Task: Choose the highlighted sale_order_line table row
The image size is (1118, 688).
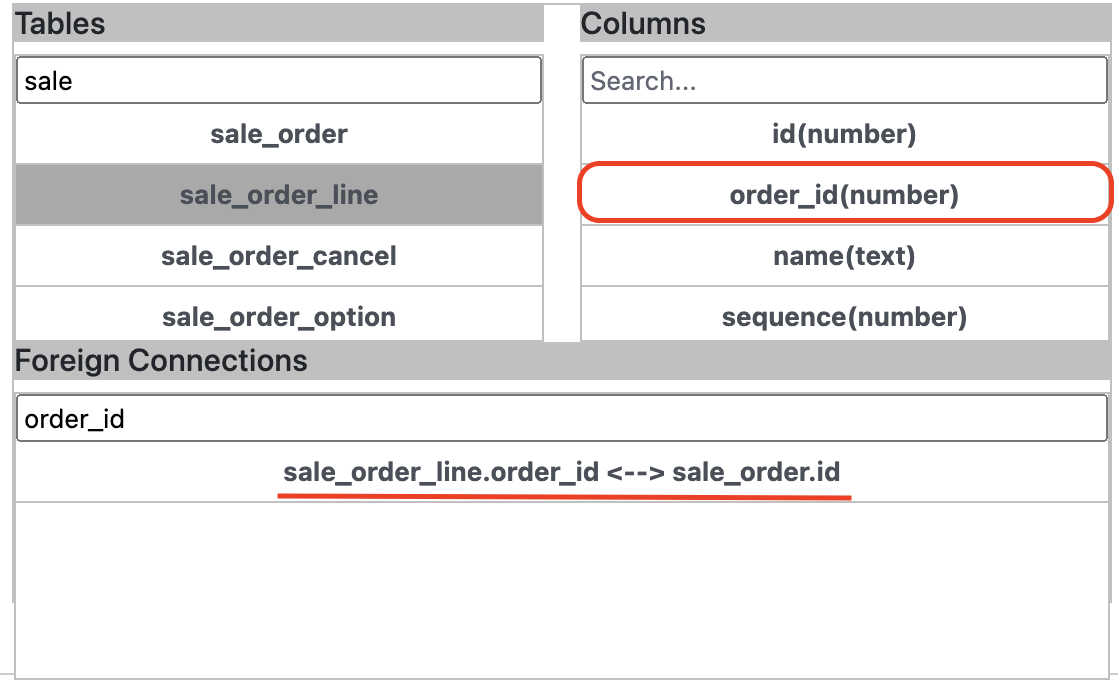Action: 279,195
